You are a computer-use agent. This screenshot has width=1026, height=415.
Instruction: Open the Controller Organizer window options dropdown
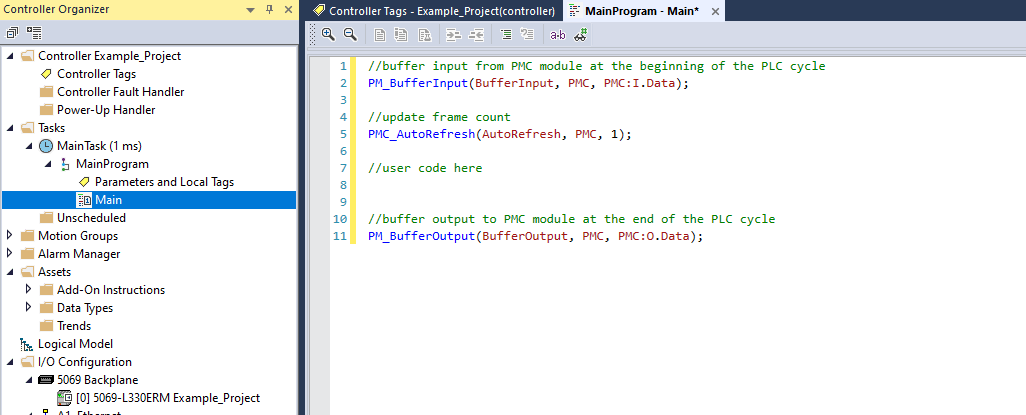coord(250,10)
